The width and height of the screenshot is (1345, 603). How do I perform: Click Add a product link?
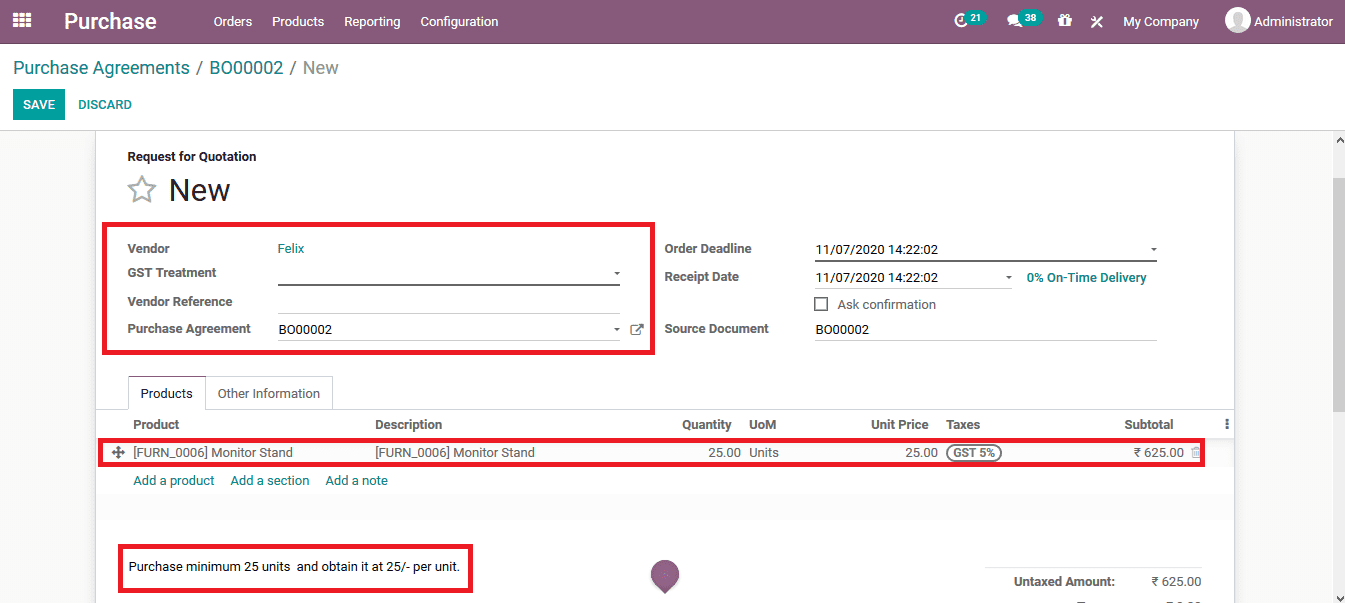[x=174, y=481]
